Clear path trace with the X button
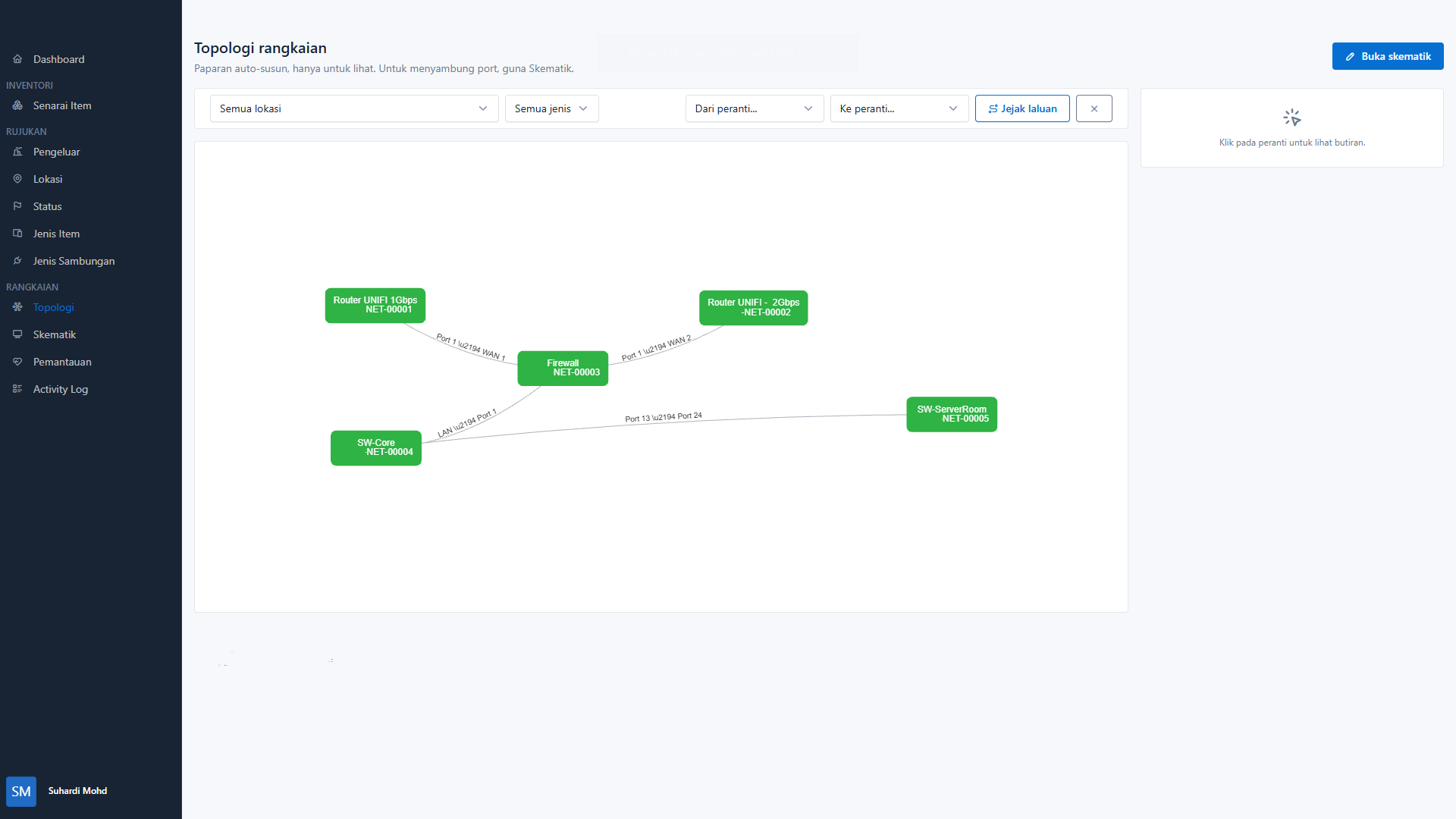This screenshot has width=1456, height=819. pos(1094,108)
